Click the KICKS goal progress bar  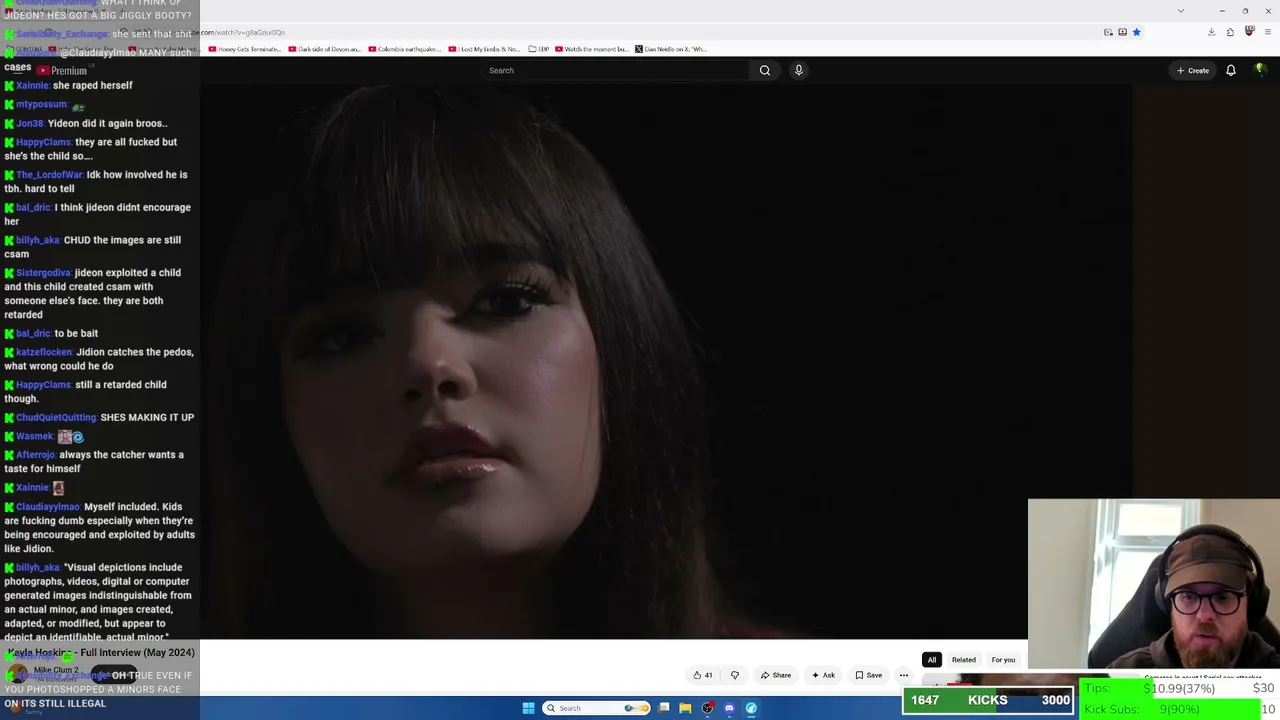coord(989,700)
